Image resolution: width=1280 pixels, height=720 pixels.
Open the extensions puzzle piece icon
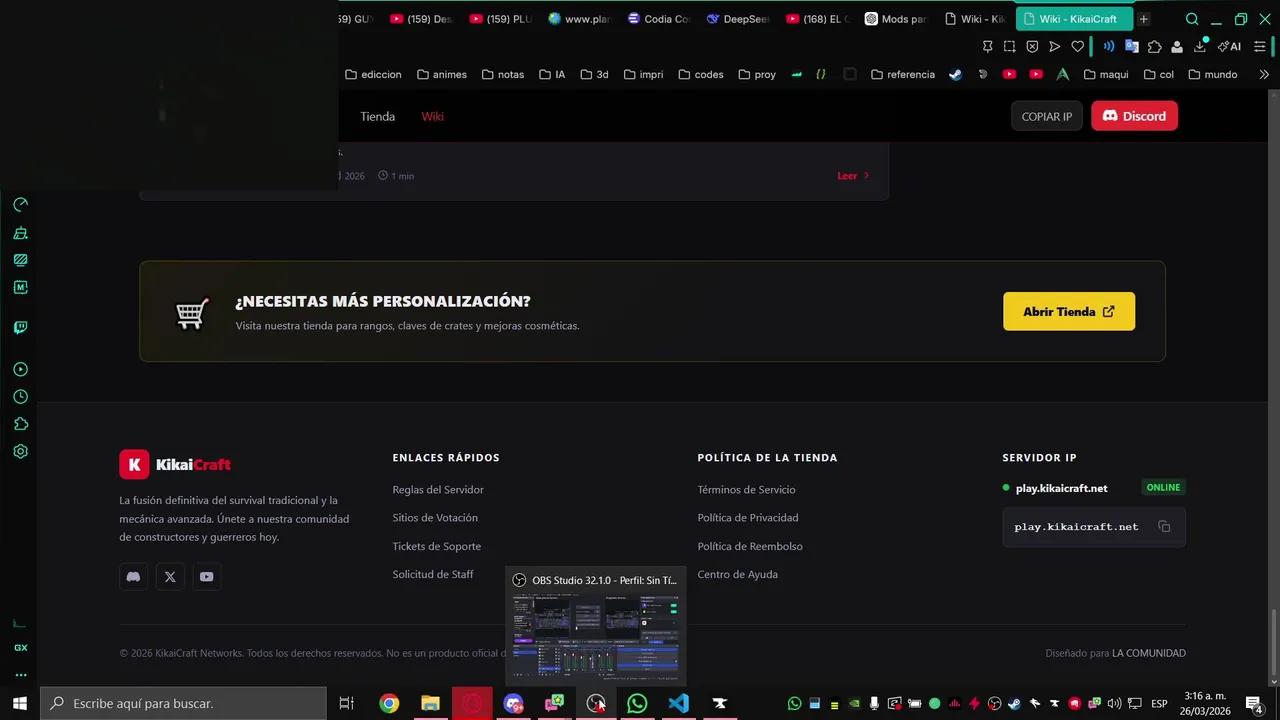tap(1155, 46)
